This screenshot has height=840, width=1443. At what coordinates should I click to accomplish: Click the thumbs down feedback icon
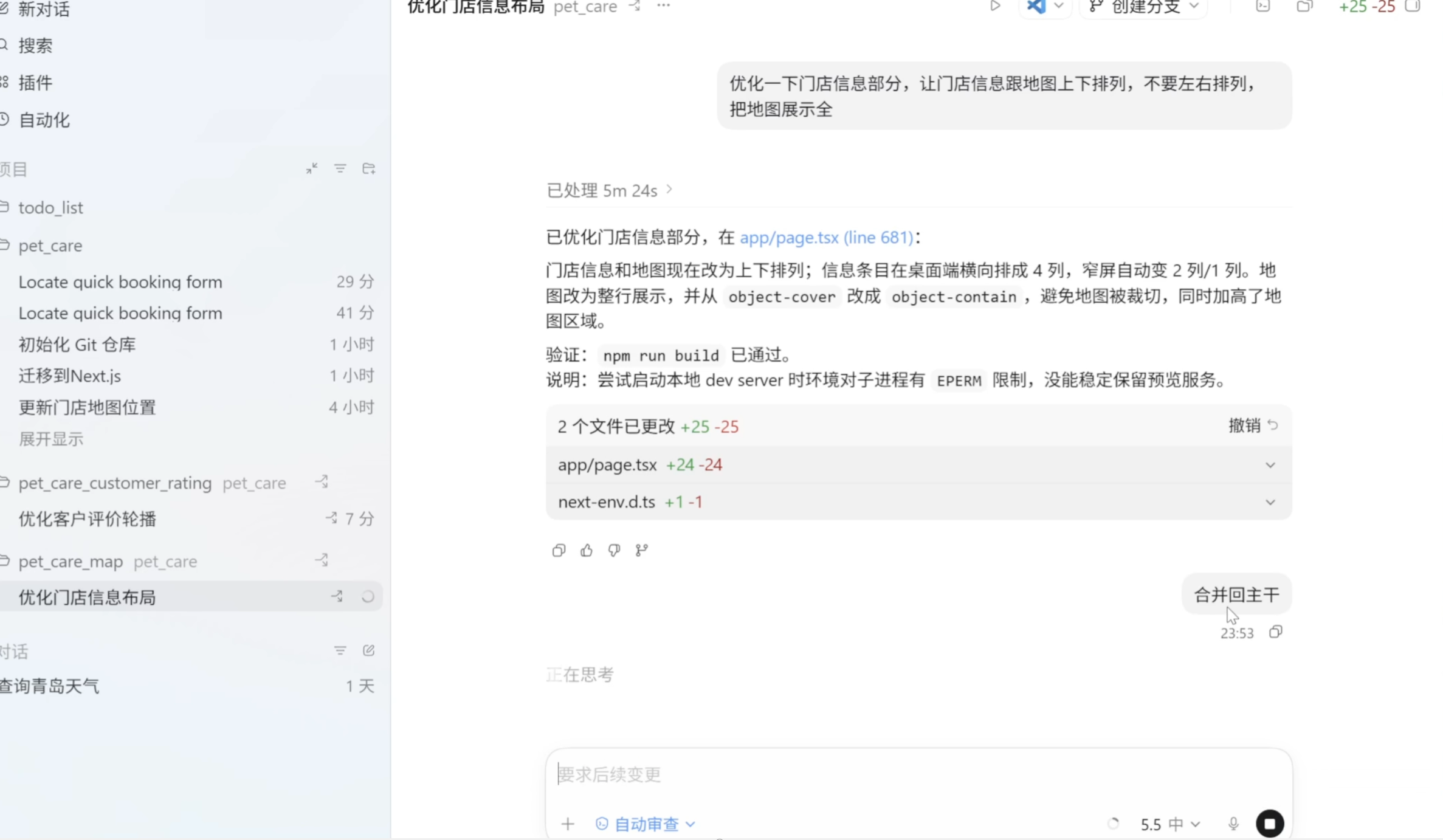[614, 551]
